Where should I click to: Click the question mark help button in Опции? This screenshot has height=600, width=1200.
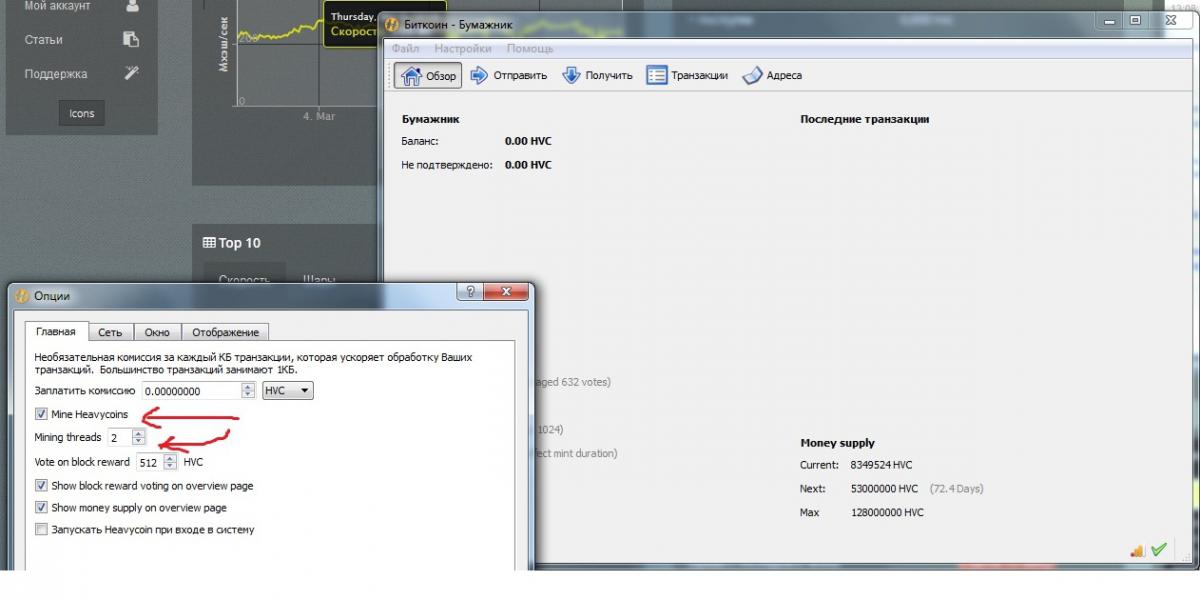(x=470, y=292)
